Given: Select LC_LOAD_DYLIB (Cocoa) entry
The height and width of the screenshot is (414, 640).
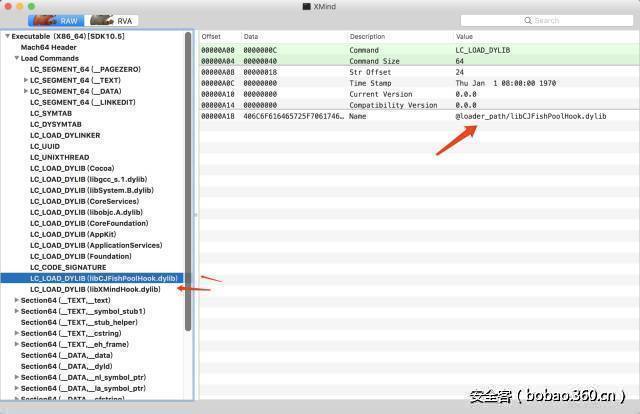Looking at the screenshot, I should click(71, 168).
